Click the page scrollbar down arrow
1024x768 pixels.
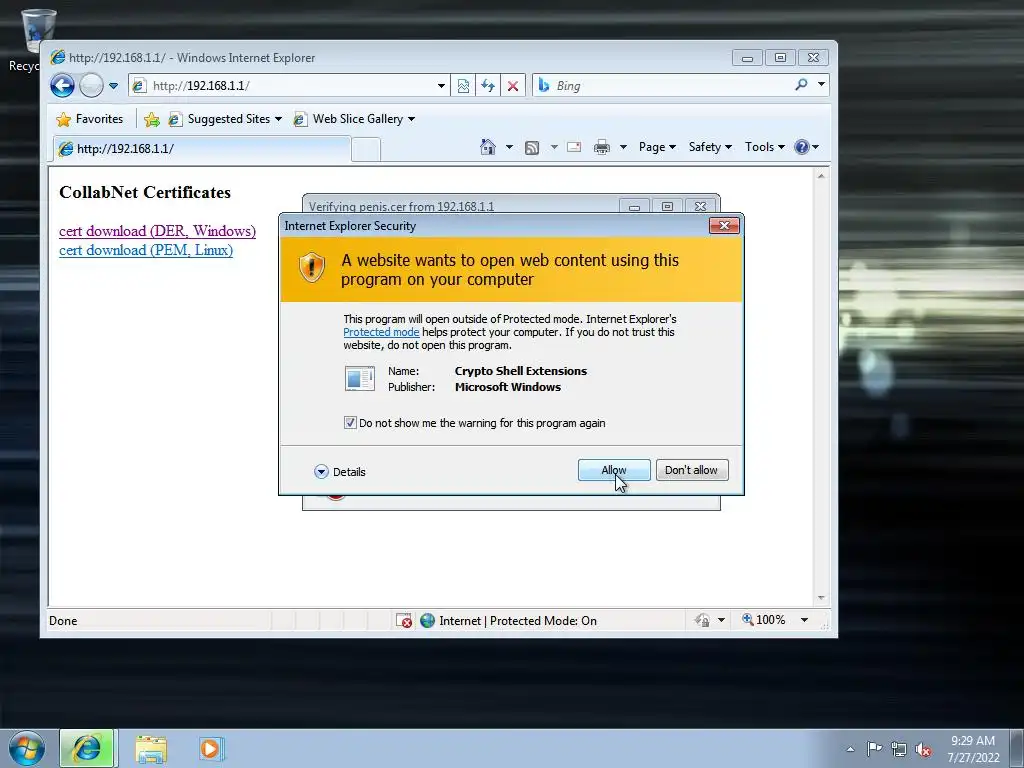pos(821,598)
